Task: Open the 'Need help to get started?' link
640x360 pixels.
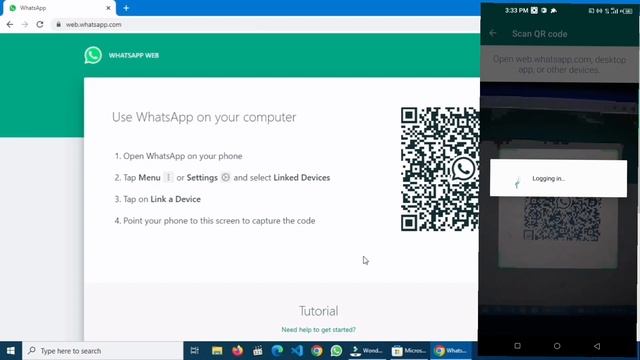Action: (318, 329)
